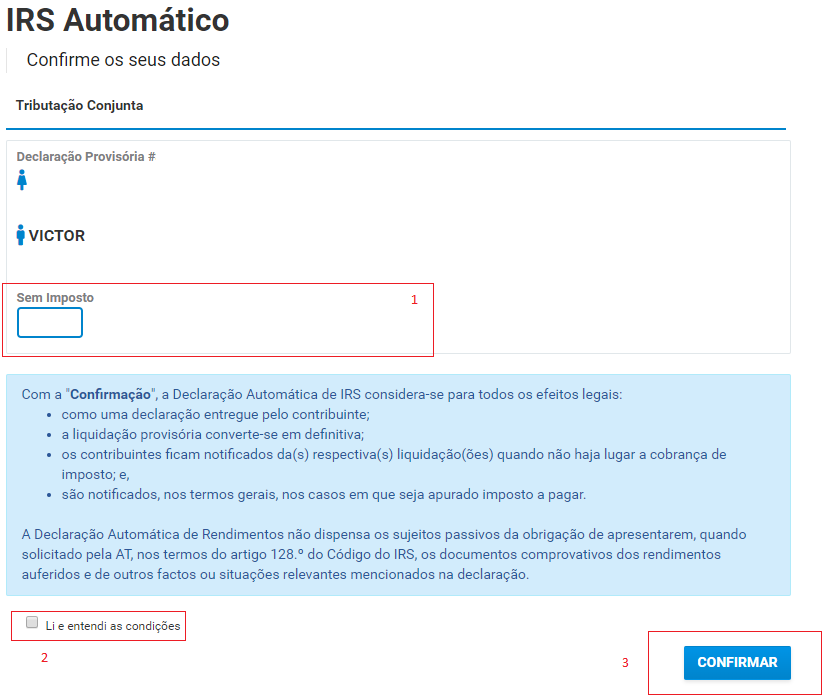Toggle acceptance of the declaration conditions

(29, 622)
